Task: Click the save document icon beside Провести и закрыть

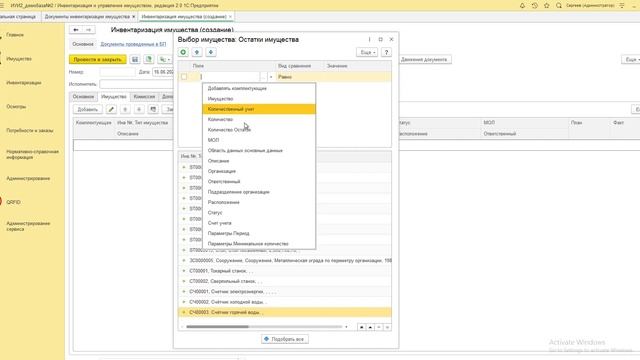Action: (x=135, y=60)
